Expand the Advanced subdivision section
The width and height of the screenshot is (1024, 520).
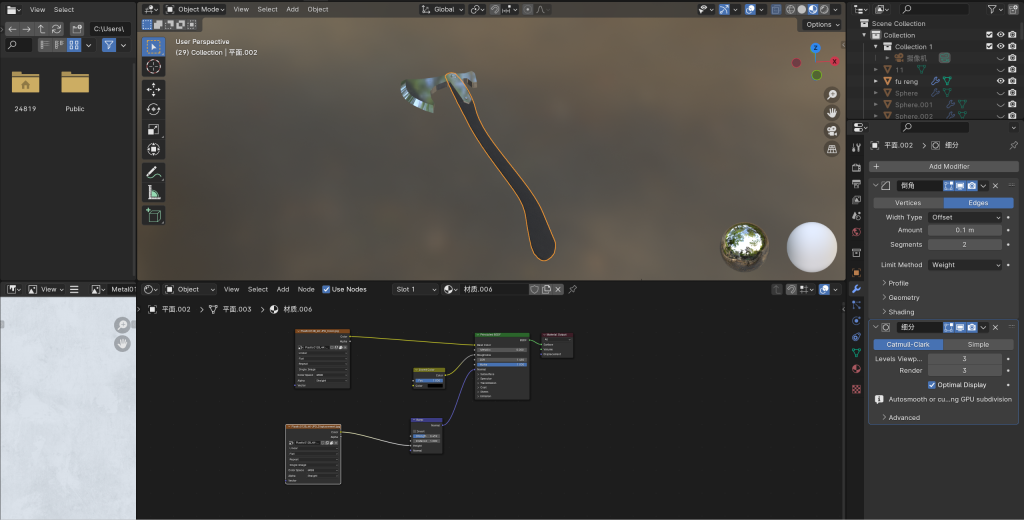901,417
